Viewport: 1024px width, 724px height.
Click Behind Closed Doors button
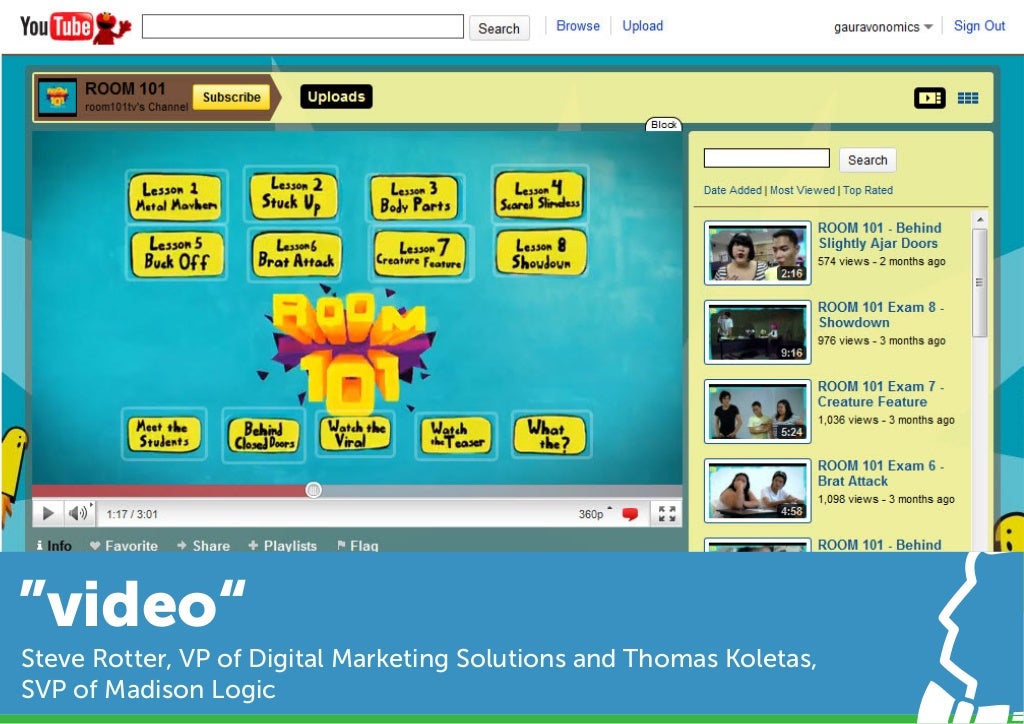point(264,435)
